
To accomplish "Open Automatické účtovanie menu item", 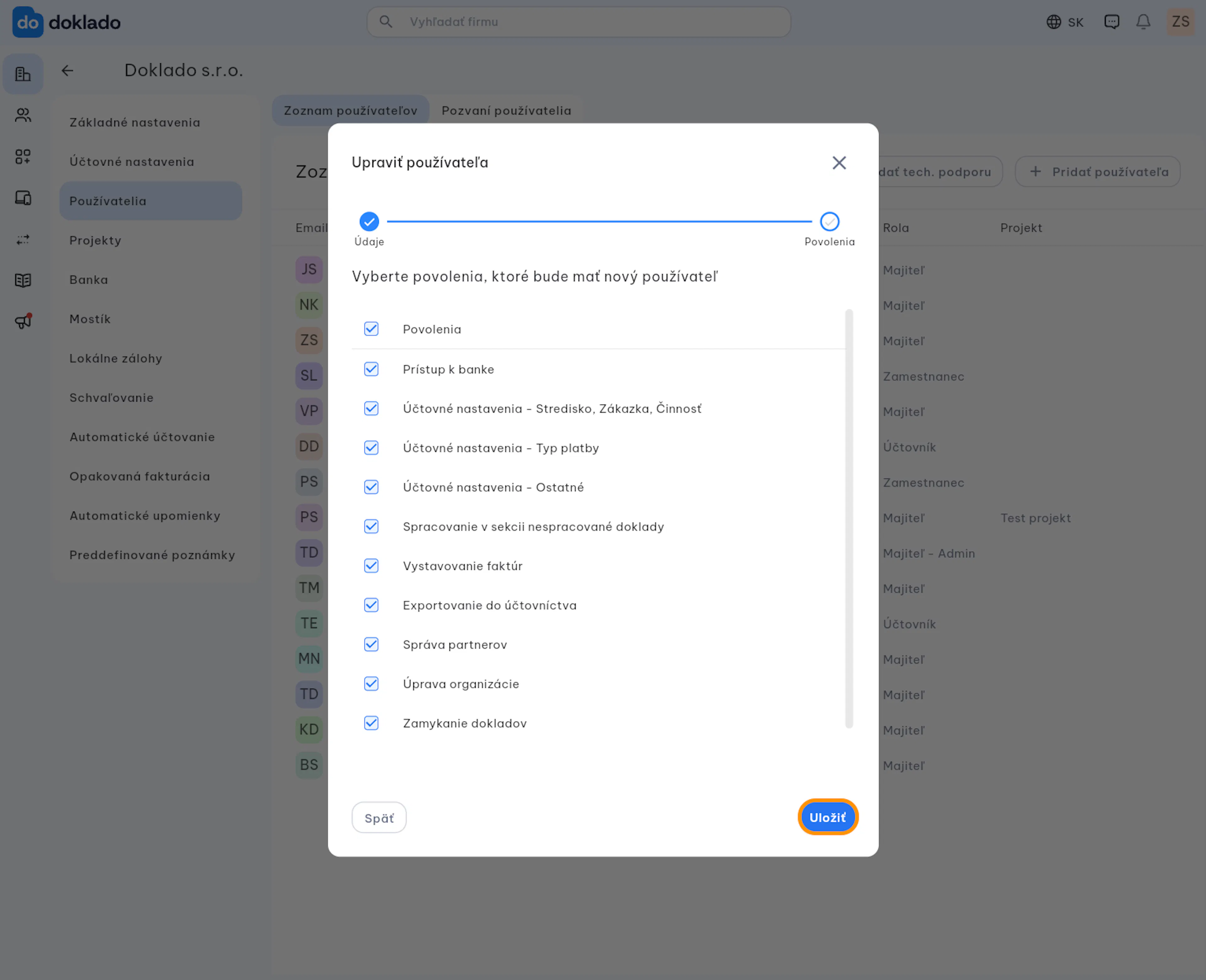I will [x=151, y=437].
